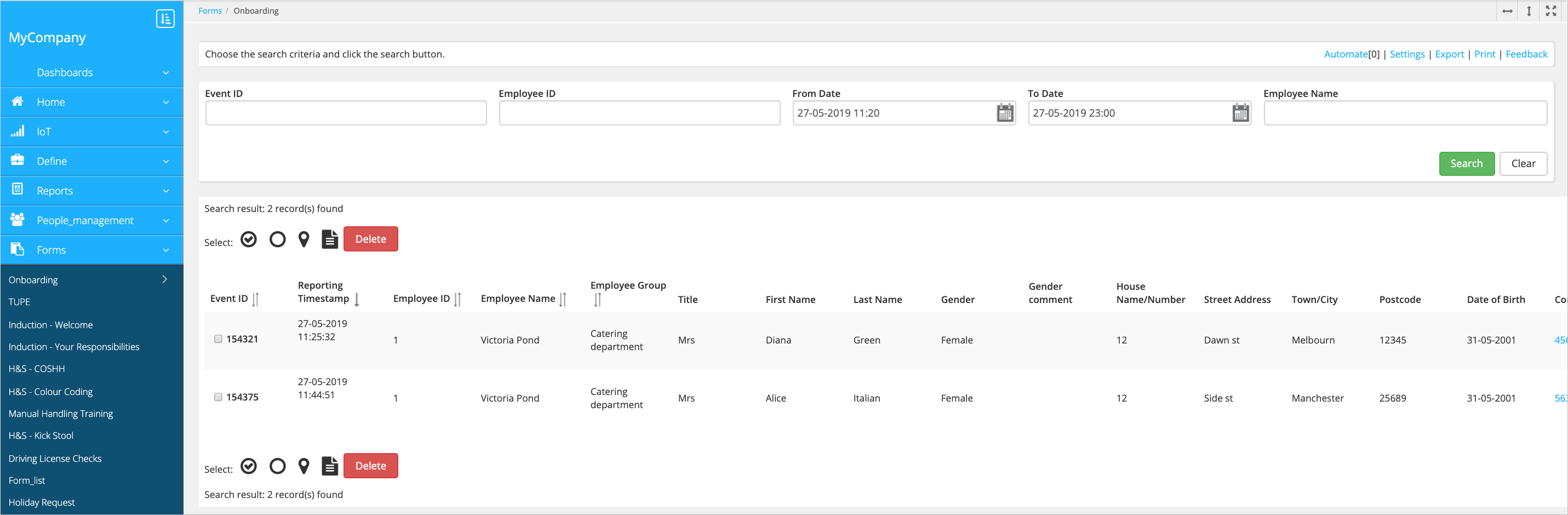
Task: Click the top deselect-all circle icon
Action: 278,239
